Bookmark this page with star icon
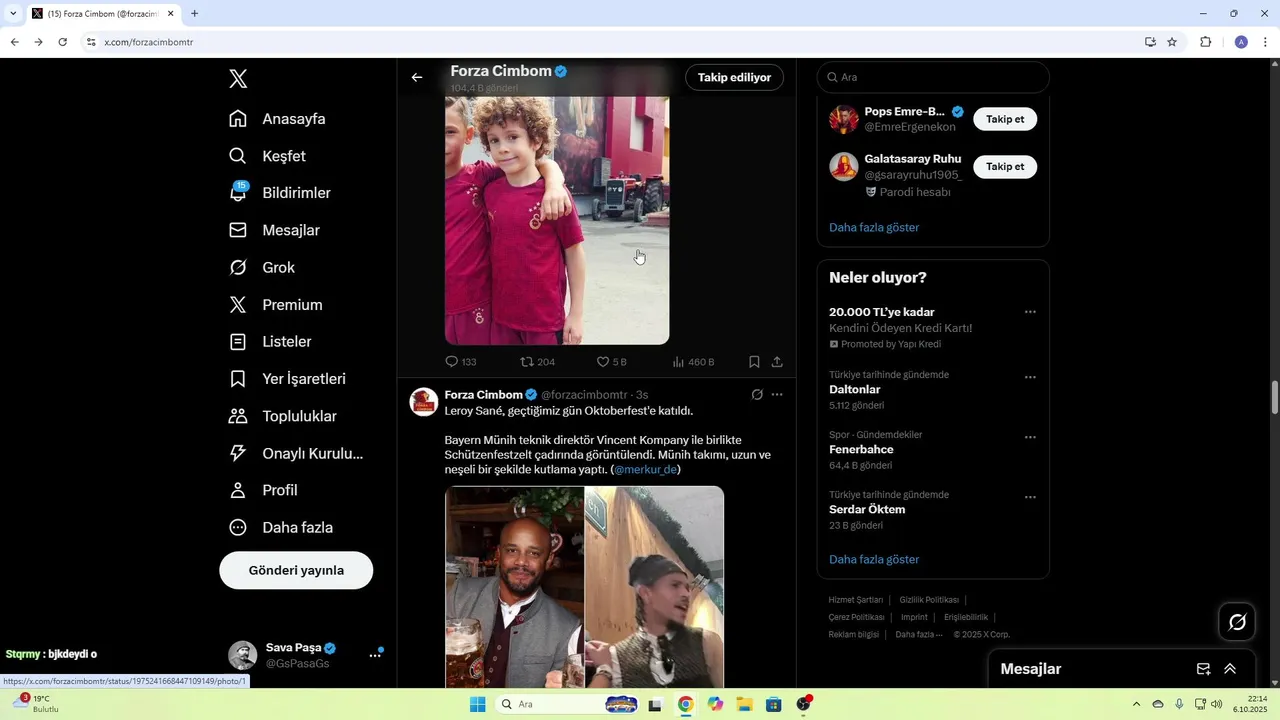The image size is (1280, 720). pos(1172,42)
